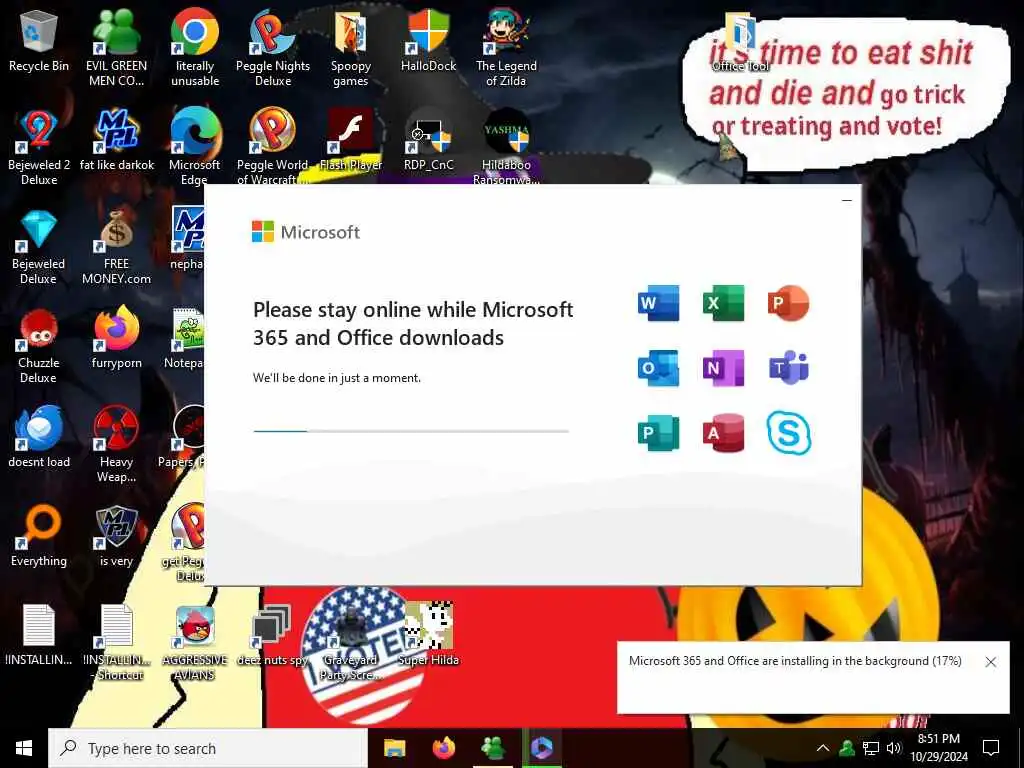The image size is (1024, 768).
Task: Open the Bejeweled Deluxe diamond icon
Action: (x=39, y=247)
